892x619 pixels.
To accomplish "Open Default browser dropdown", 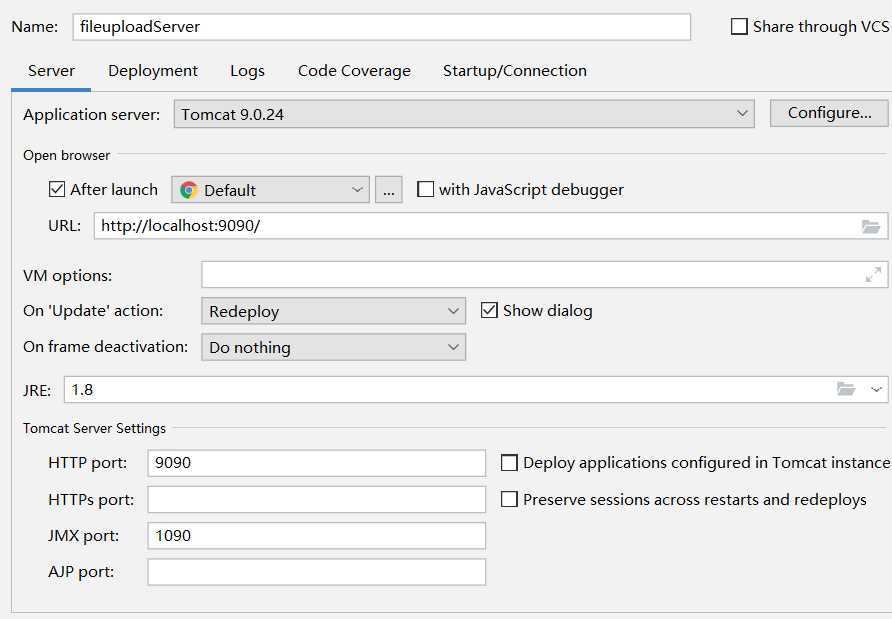I will [x=270, y=189].
